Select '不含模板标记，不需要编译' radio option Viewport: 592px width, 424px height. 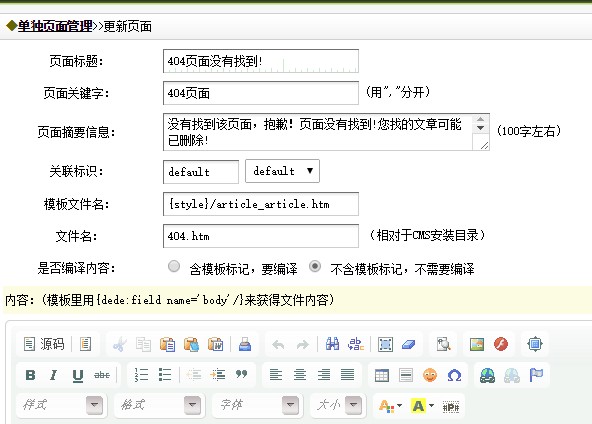[315, 267]
